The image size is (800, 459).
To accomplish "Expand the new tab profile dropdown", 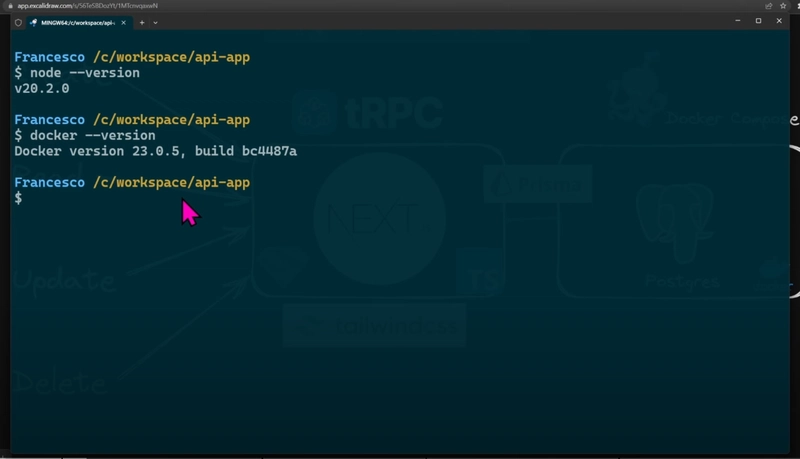I will coord(156,22).
